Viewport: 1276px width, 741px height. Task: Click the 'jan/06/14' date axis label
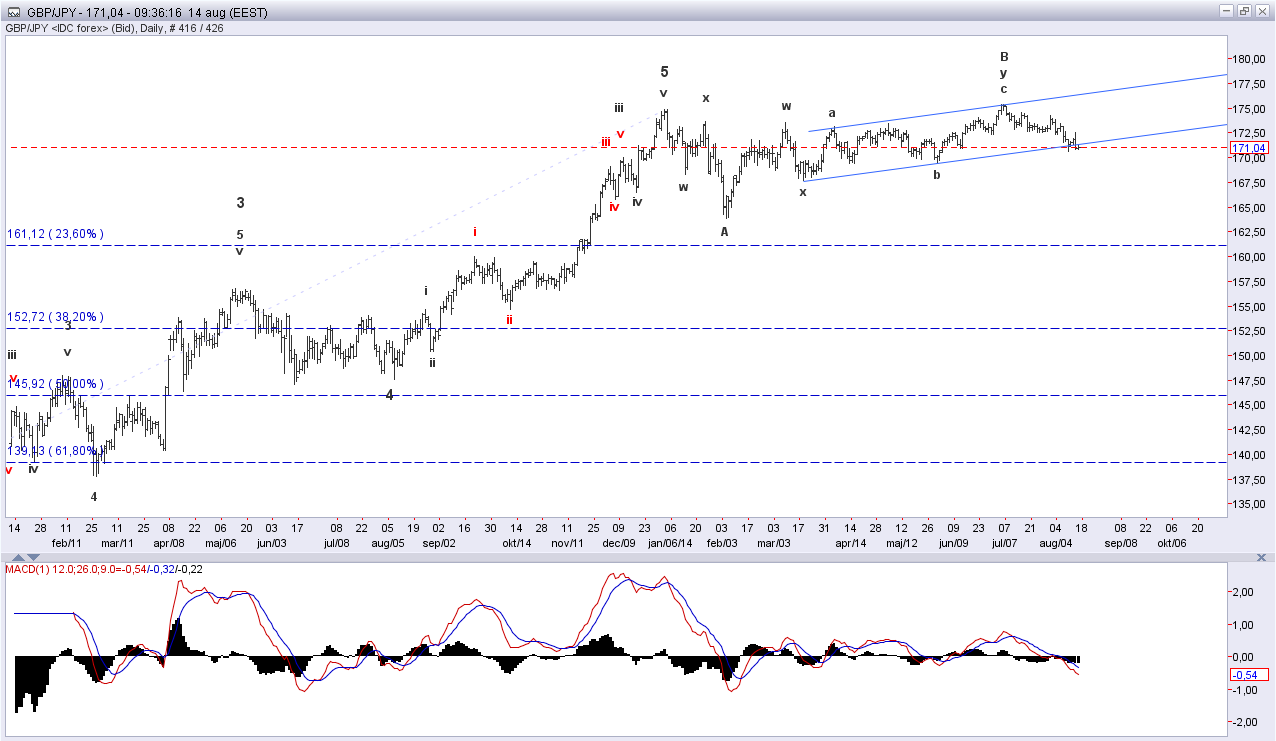[670, 542]
